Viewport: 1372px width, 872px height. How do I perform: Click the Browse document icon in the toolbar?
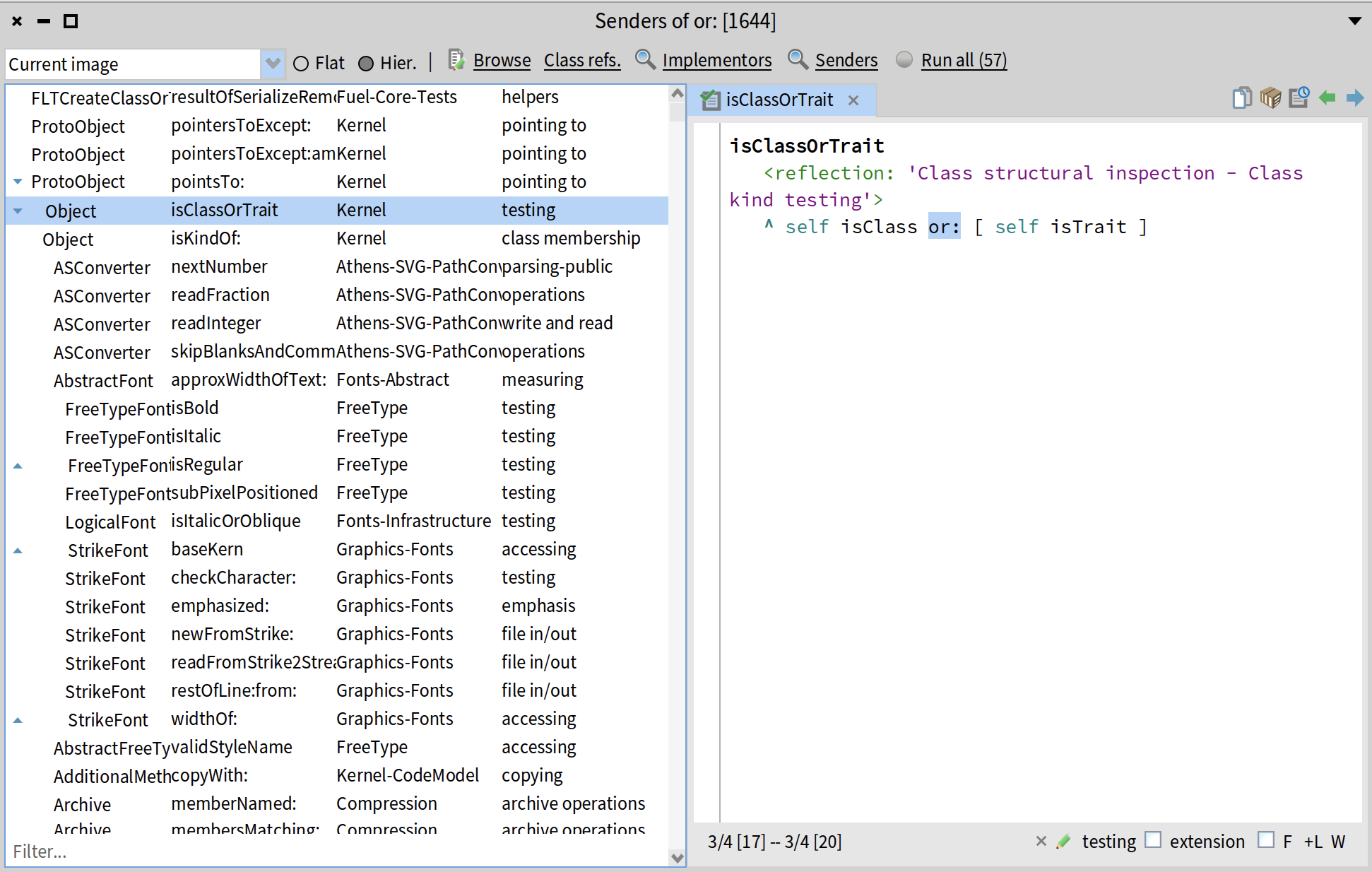tap(456, 60)
